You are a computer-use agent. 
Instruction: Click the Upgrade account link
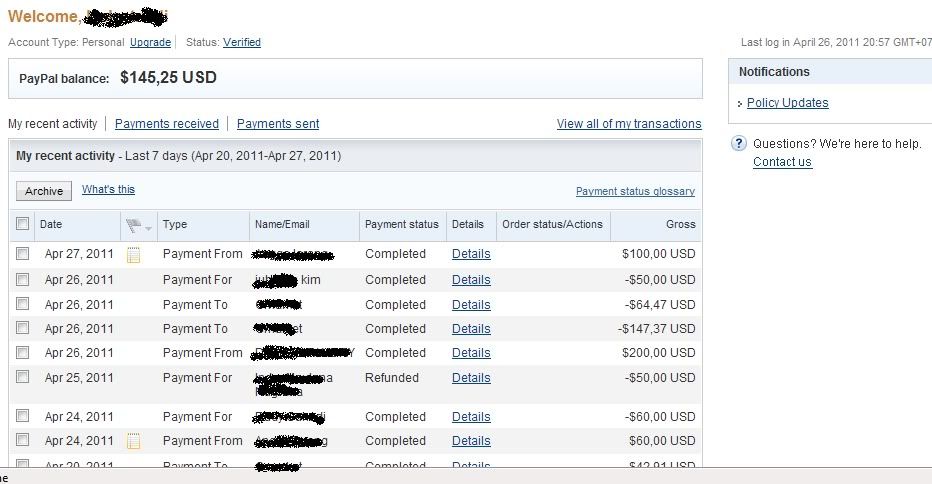(x=150, y=42)
